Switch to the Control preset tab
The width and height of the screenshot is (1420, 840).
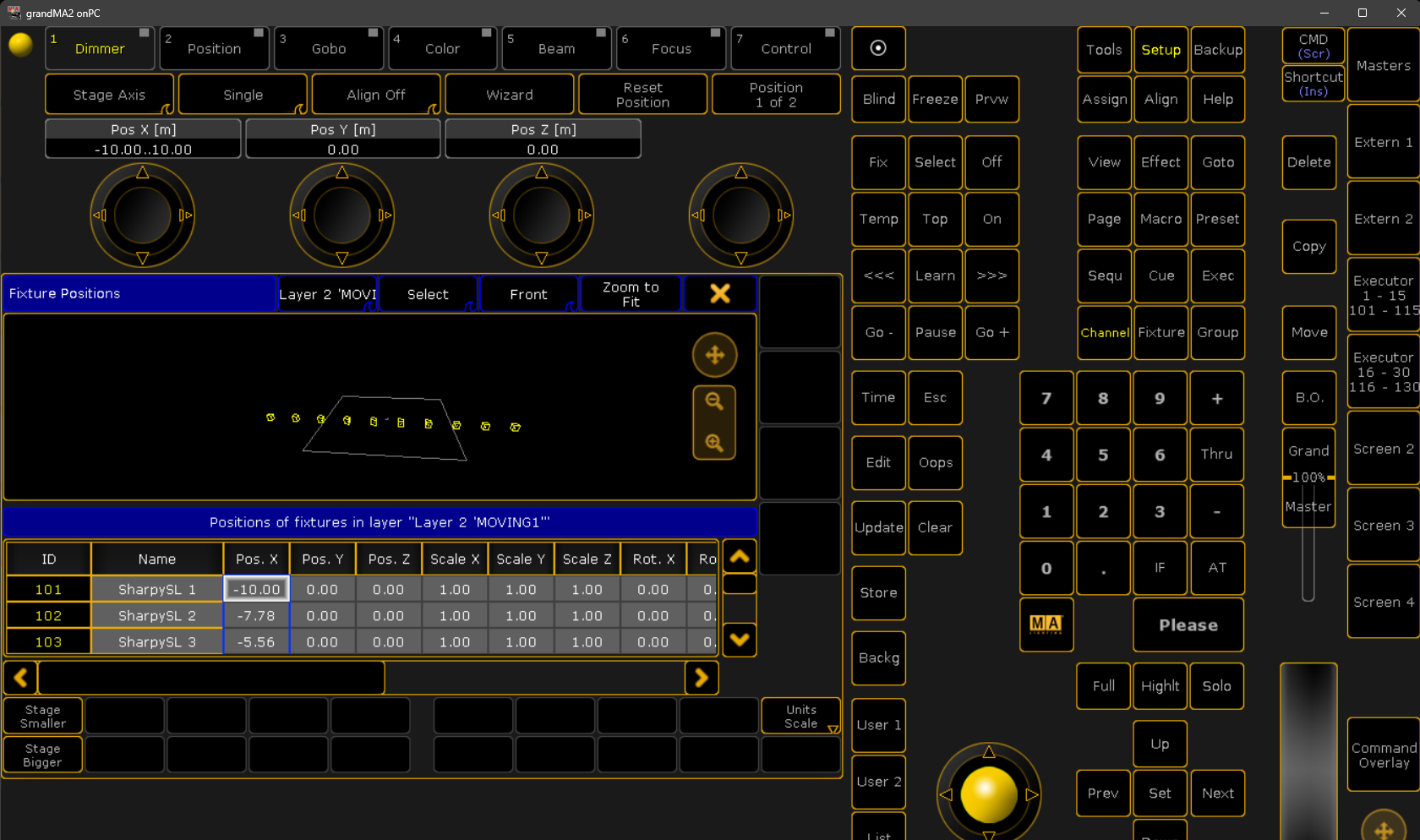click(786, 48)
